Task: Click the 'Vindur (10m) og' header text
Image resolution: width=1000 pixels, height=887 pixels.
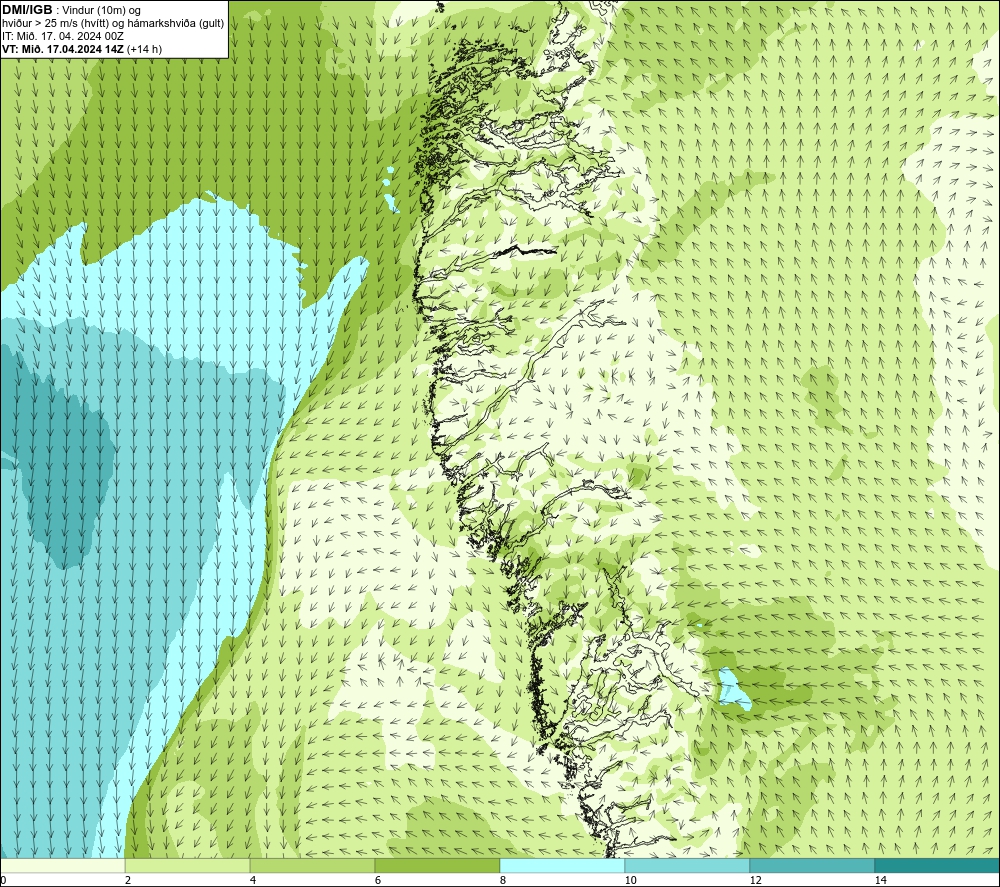Action: point(102,11)
